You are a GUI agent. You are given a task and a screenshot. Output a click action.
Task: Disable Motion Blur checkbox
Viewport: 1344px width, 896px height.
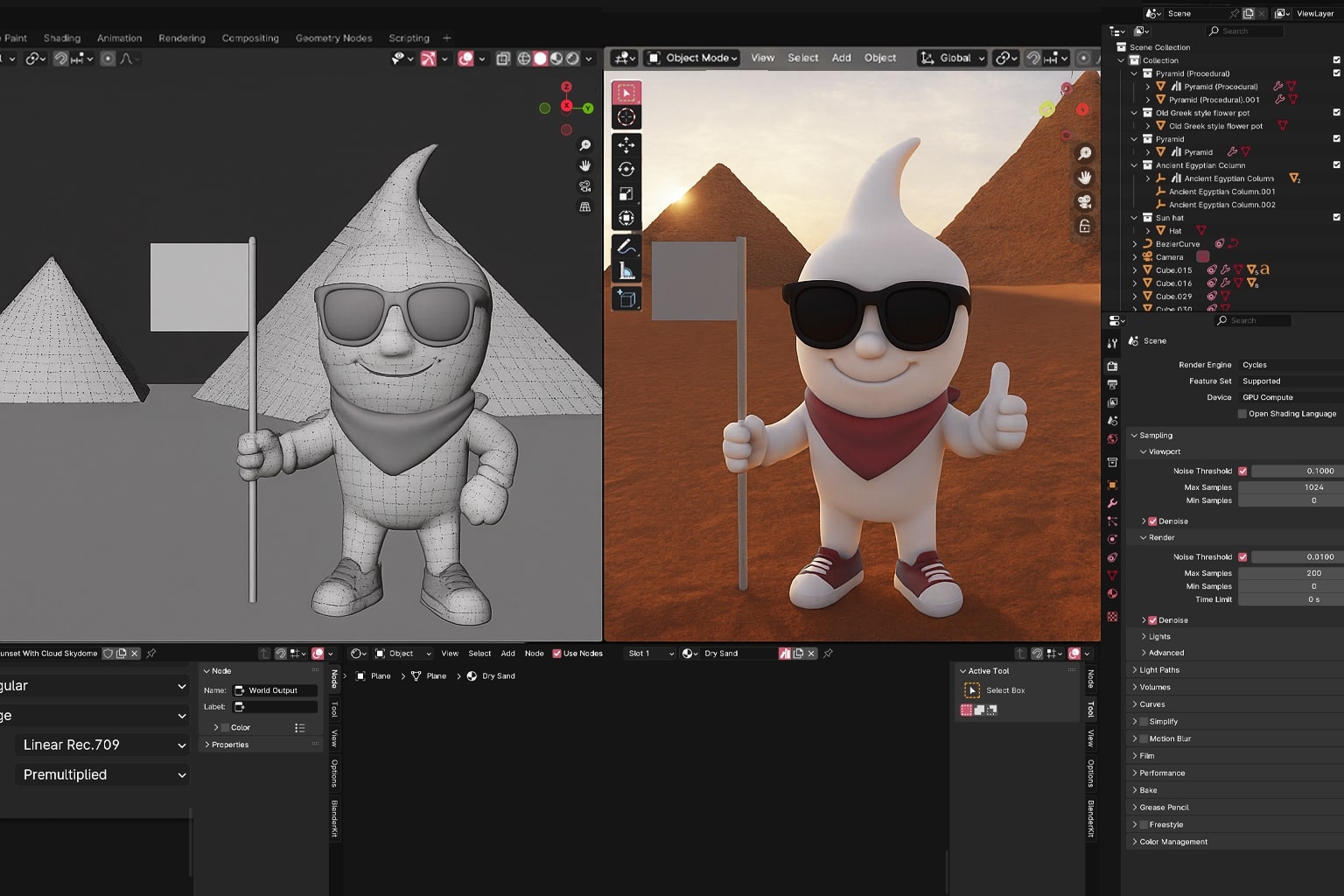tap(1144, 738)
